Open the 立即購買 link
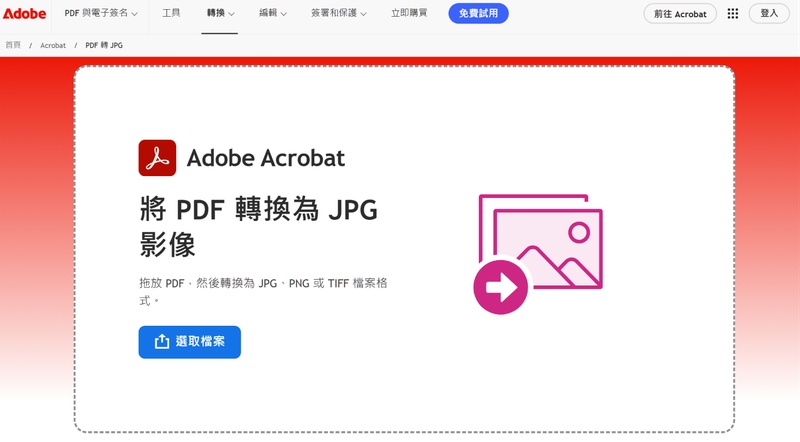Screen dimensions: 800x442 pos(409,13)
